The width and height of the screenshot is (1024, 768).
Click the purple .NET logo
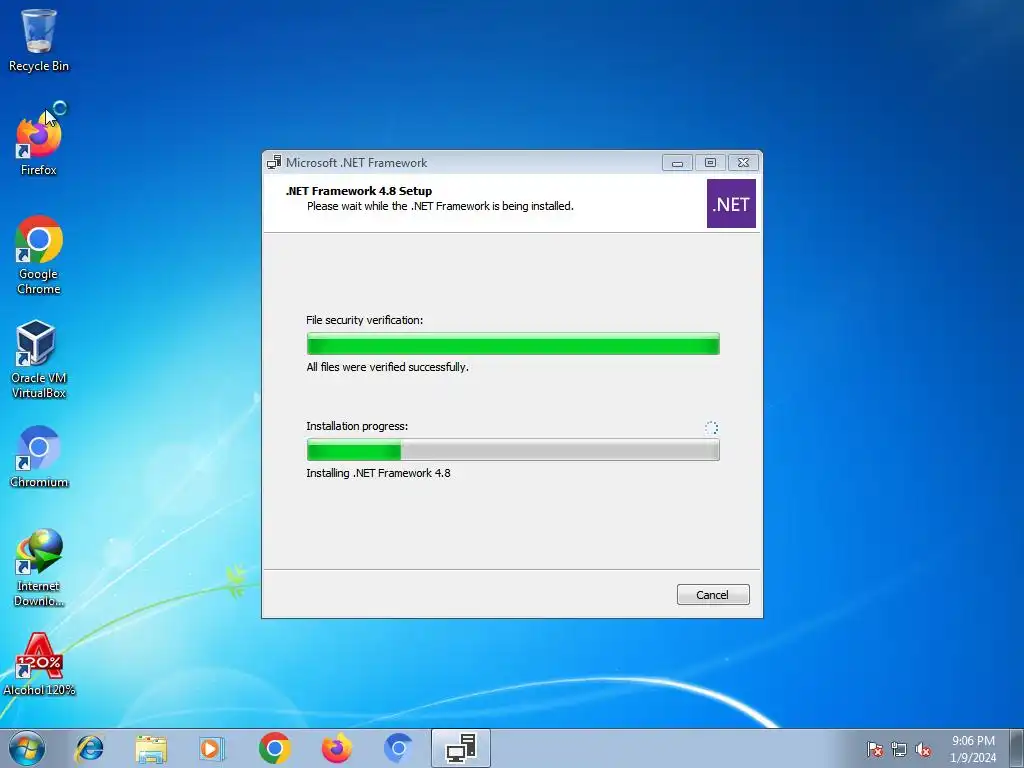731,204
